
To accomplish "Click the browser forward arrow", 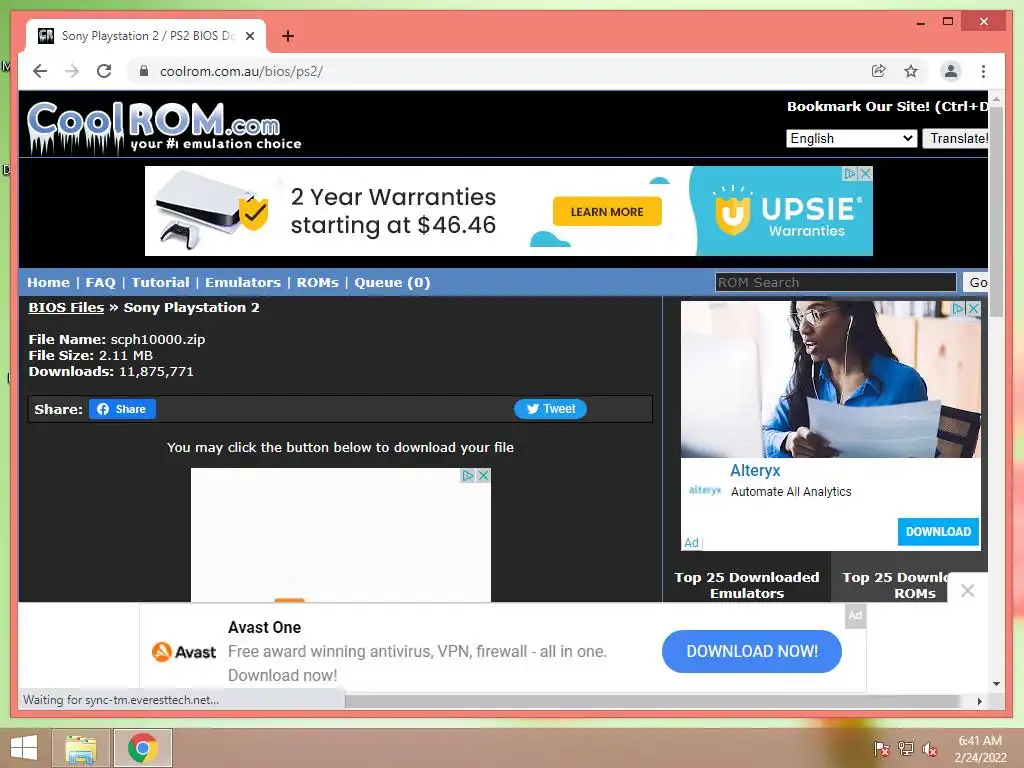I will click(x=72, y=71).
